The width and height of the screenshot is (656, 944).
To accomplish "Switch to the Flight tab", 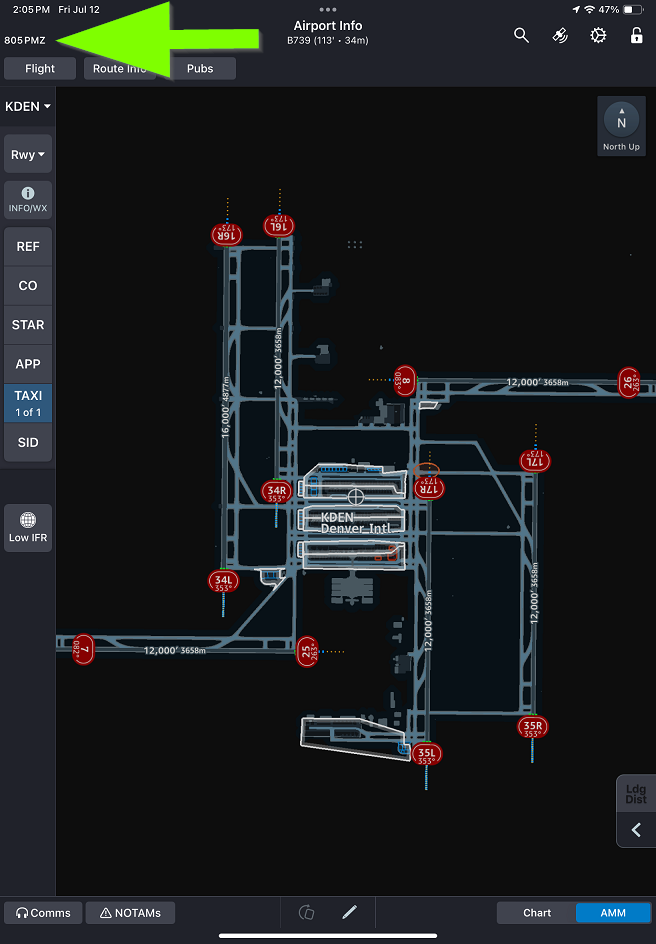I will click(40, 69).
